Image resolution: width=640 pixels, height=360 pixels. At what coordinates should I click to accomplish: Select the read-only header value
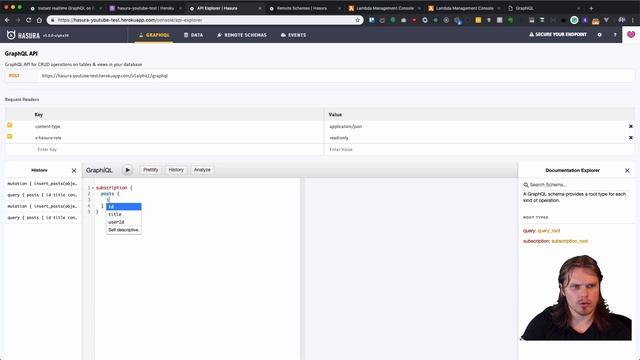[339, 138]
